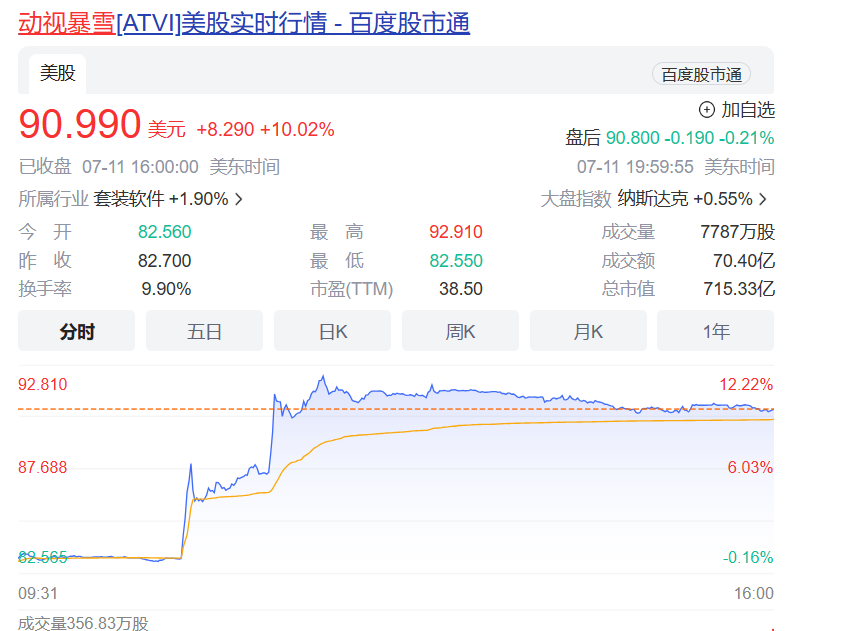This screenshot has width=852, height=631.
Task: Click the 成交额 value 70.40亿
Action: (744, 261)
